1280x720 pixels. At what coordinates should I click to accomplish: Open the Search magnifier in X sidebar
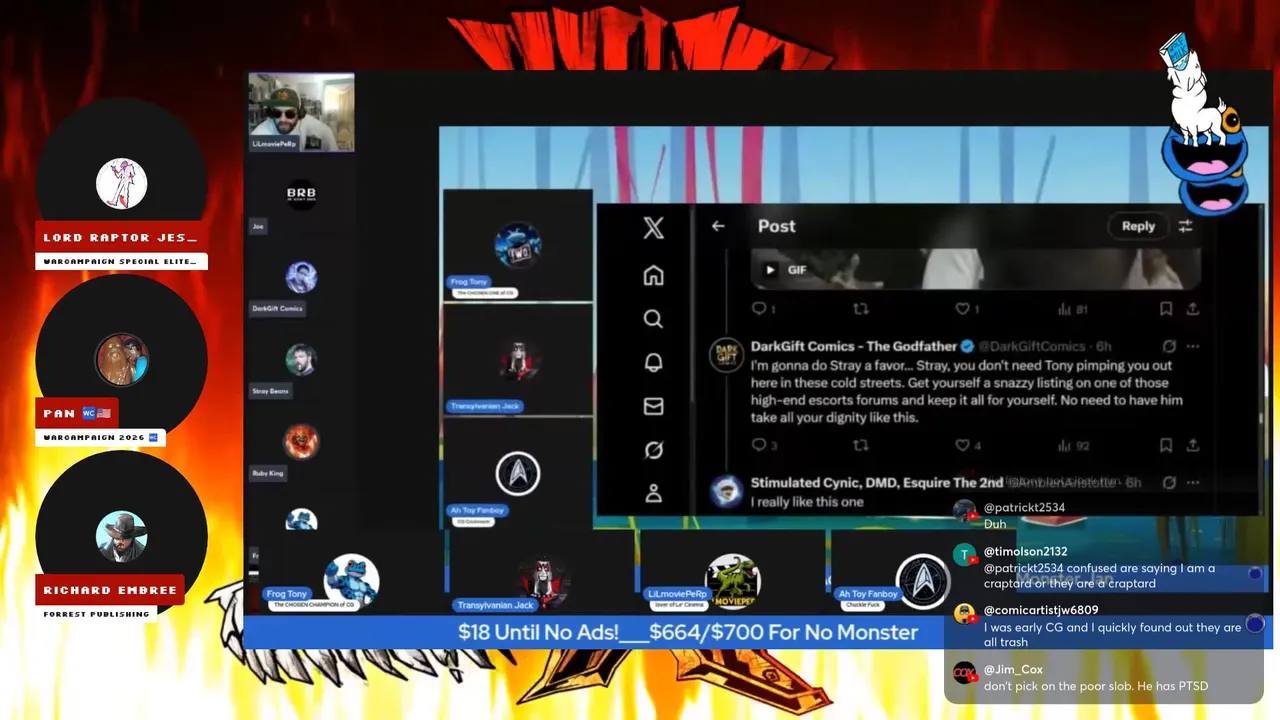[x=653, y=319]
